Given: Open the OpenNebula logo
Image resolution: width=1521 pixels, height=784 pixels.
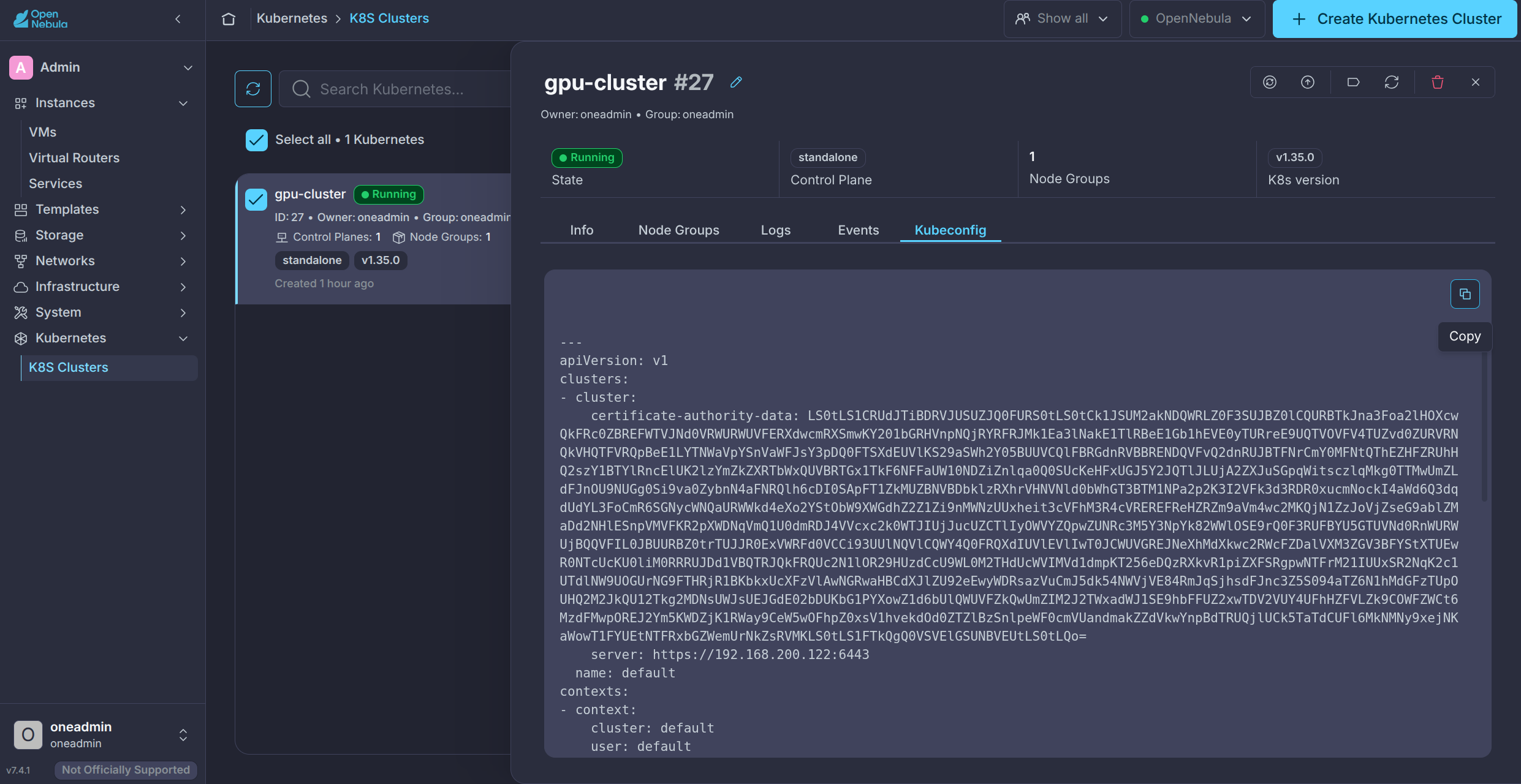Looking at the screenshot, I should (40, 19).
